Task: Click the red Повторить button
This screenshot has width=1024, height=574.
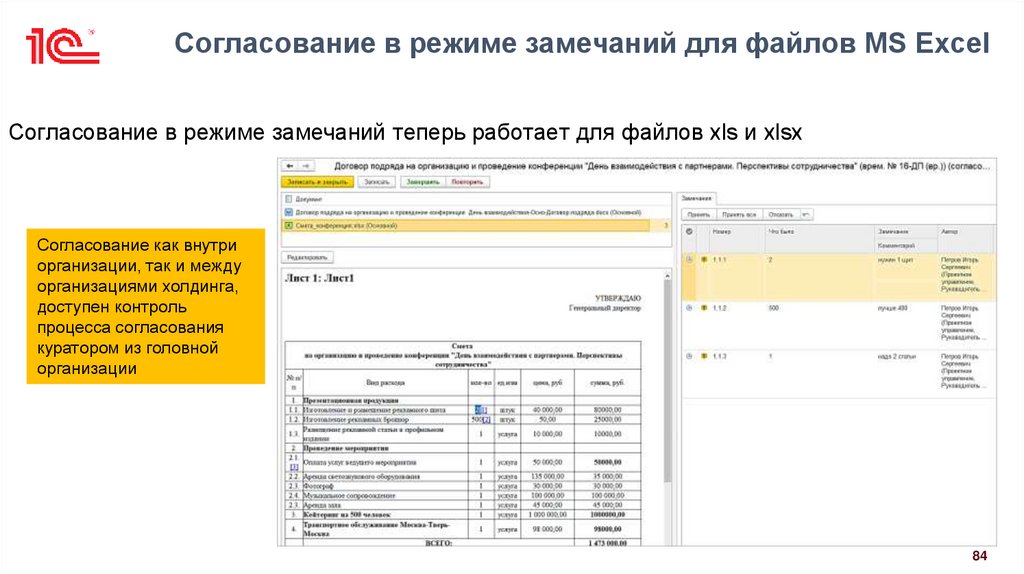Action: pyautogui.click(x=468, y=182)
